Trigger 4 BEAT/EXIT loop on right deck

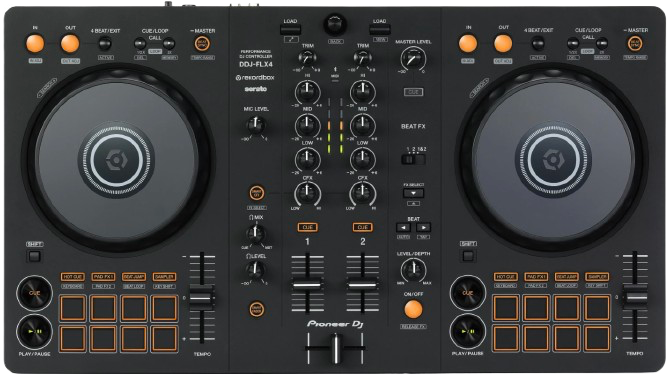point(538,43)
